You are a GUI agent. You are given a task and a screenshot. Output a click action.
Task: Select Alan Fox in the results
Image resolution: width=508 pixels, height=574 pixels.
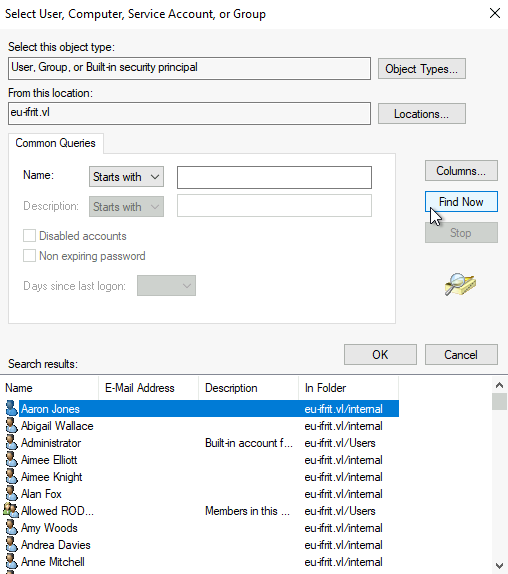click(x=41, y=494)
